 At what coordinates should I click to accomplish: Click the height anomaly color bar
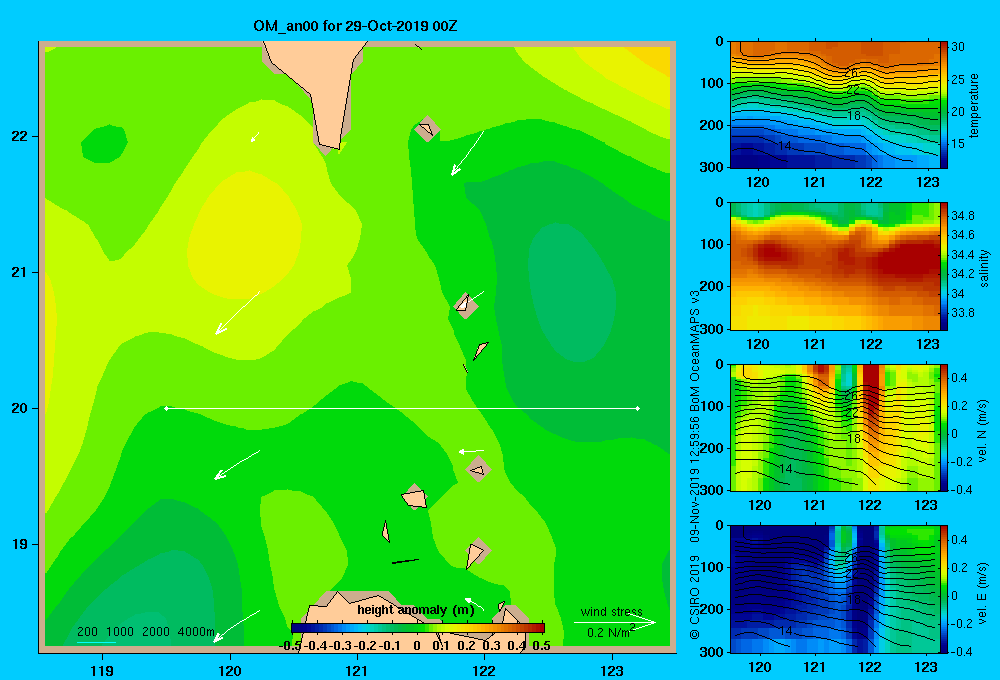click(x=418, y=628)
